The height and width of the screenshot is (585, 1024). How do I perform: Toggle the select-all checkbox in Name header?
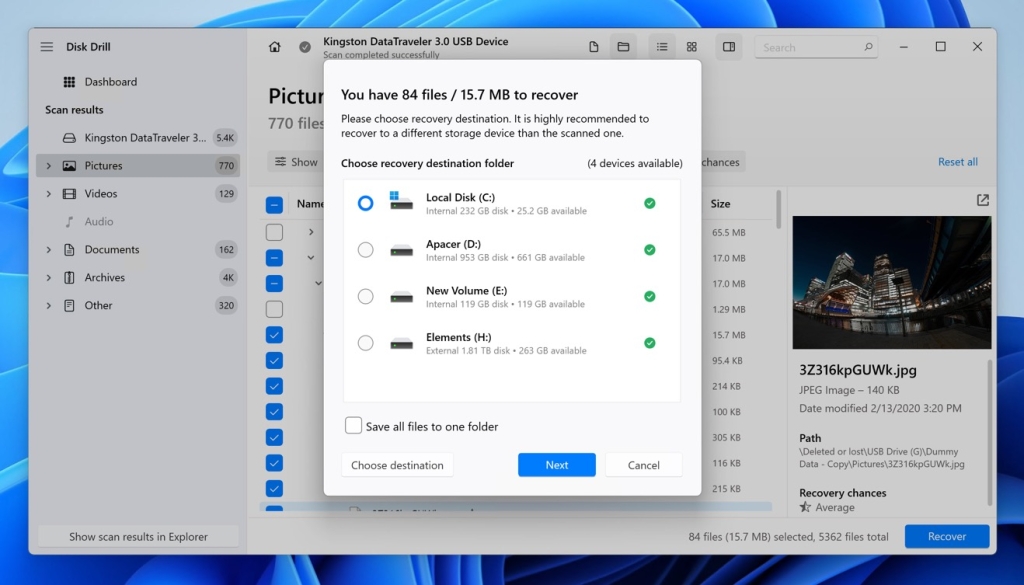pos(274,205)
